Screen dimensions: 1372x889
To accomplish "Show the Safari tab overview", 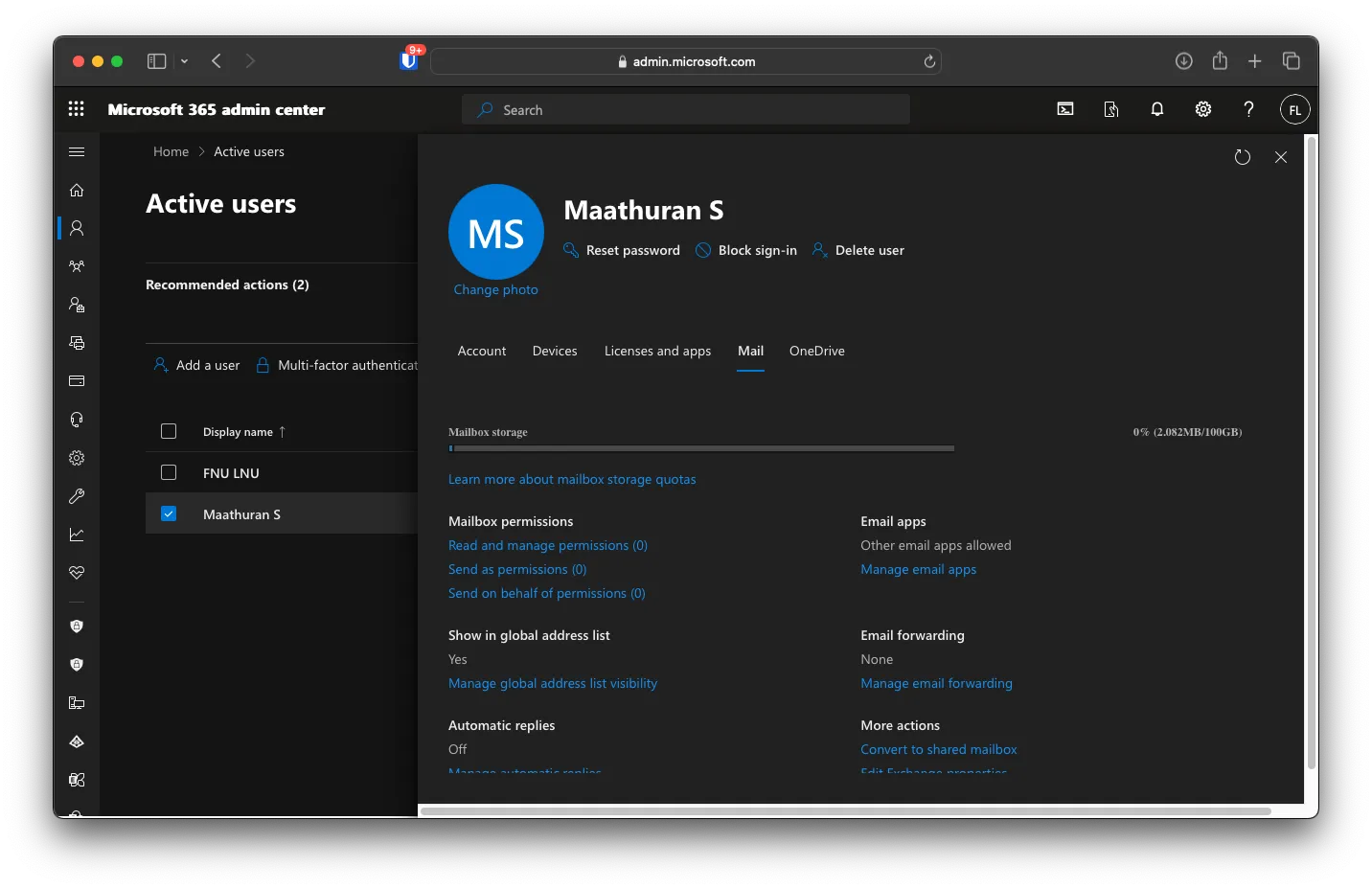I will (x=1292, y=61).
